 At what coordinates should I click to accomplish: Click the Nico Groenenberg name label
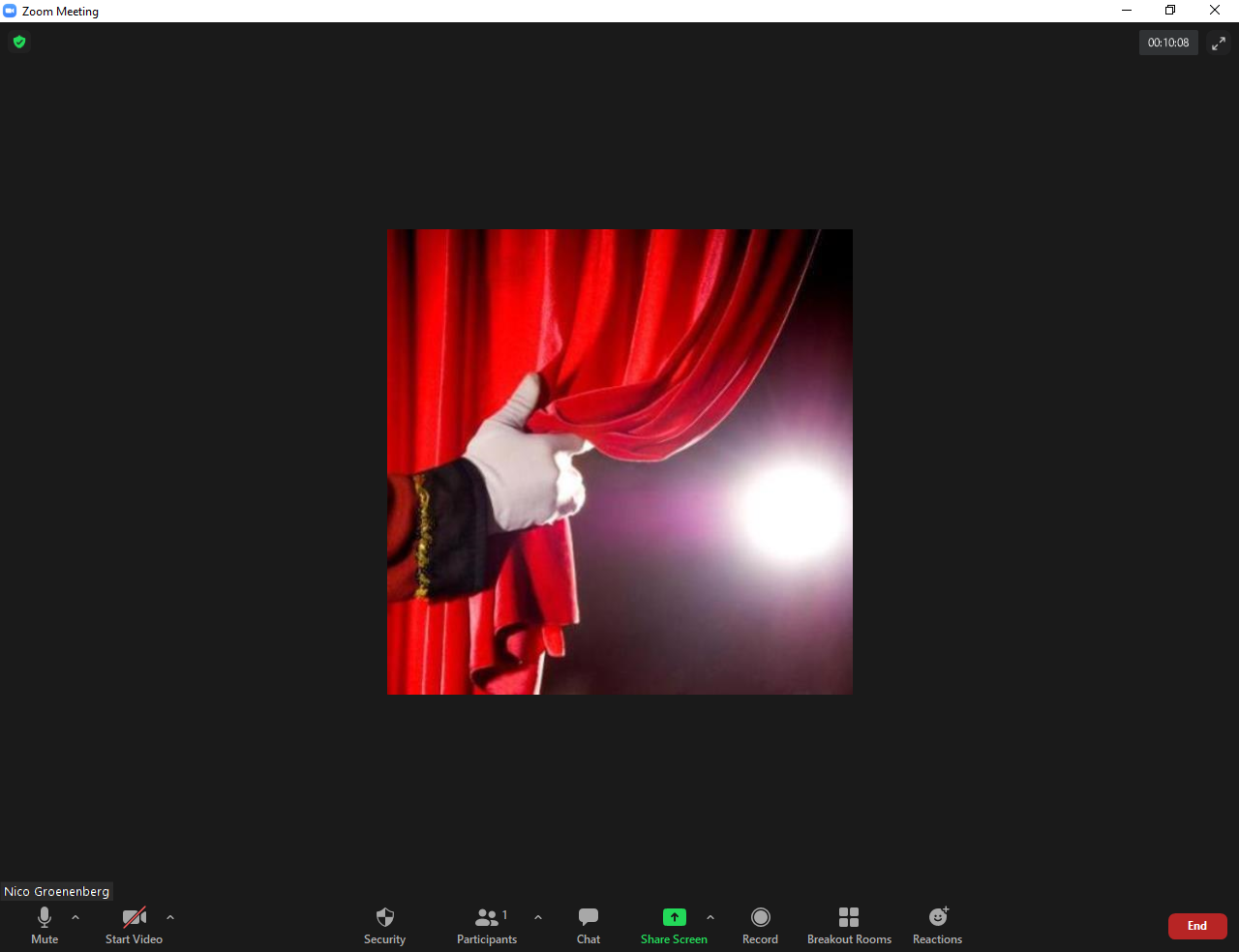[56, 891]
